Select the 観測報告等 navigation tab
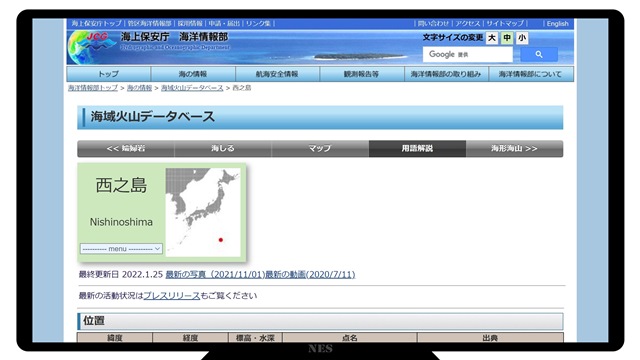The image size is (640, 360). point(362,74)
